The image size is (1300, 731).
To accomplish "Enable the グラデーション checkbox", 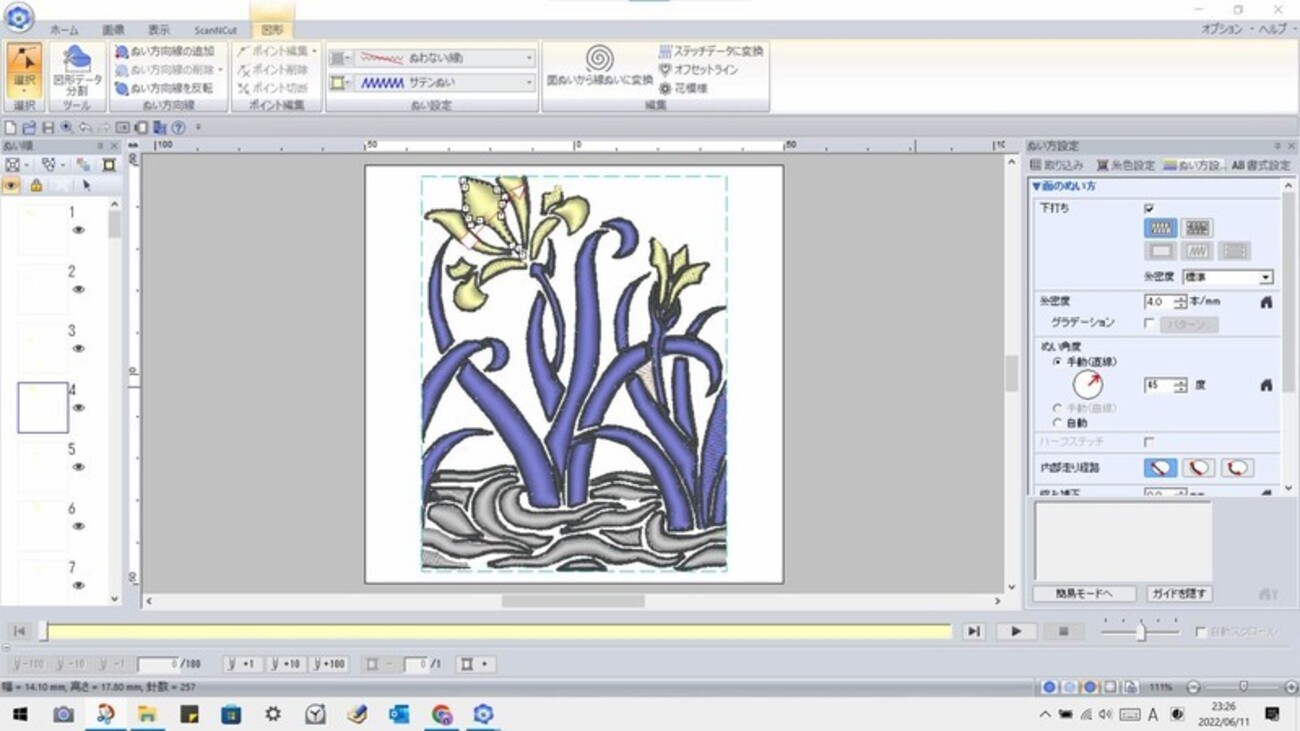I will (x=1149, y=323).
